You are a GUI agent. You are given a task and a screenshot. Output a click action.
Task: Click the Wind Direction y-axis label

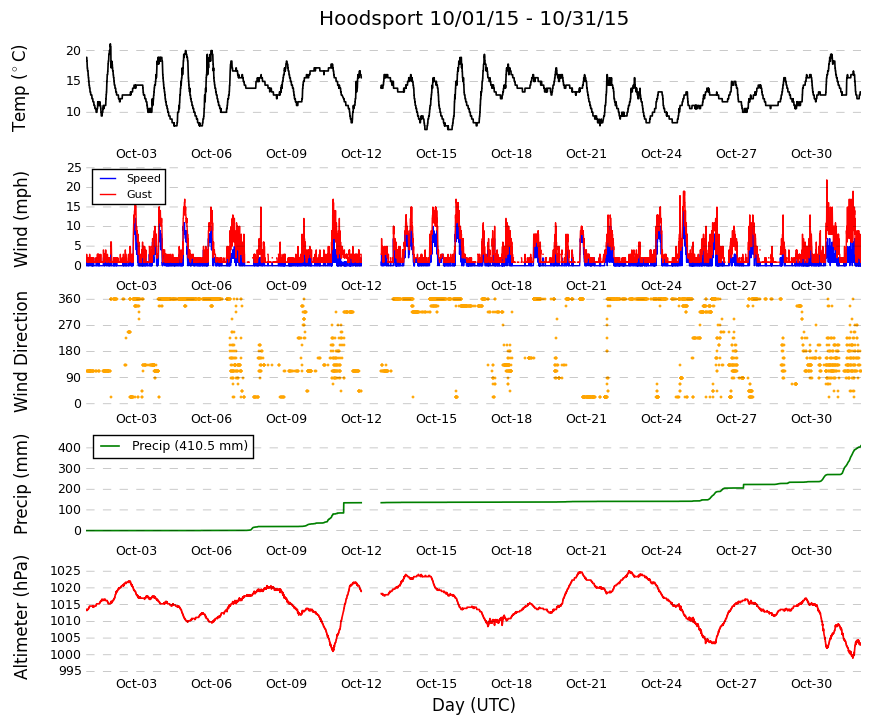[20, 352]
